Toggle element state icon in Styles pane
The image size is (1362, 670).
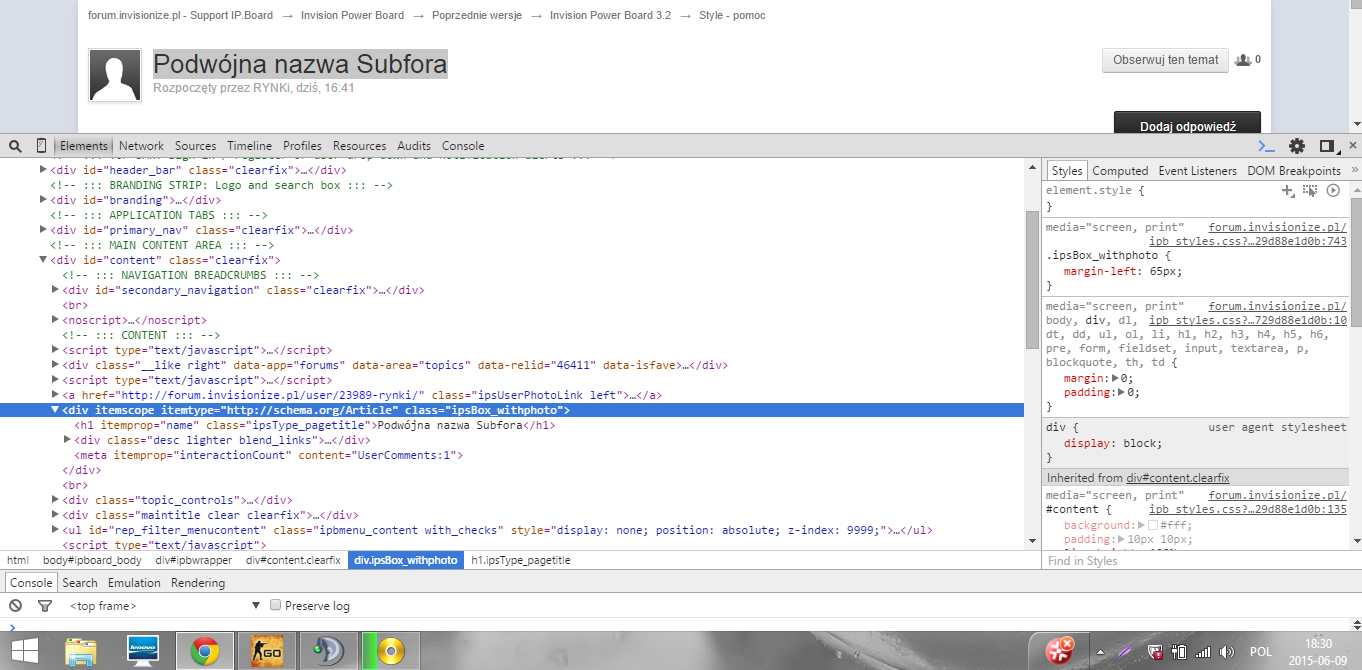tap(1310, 190)
